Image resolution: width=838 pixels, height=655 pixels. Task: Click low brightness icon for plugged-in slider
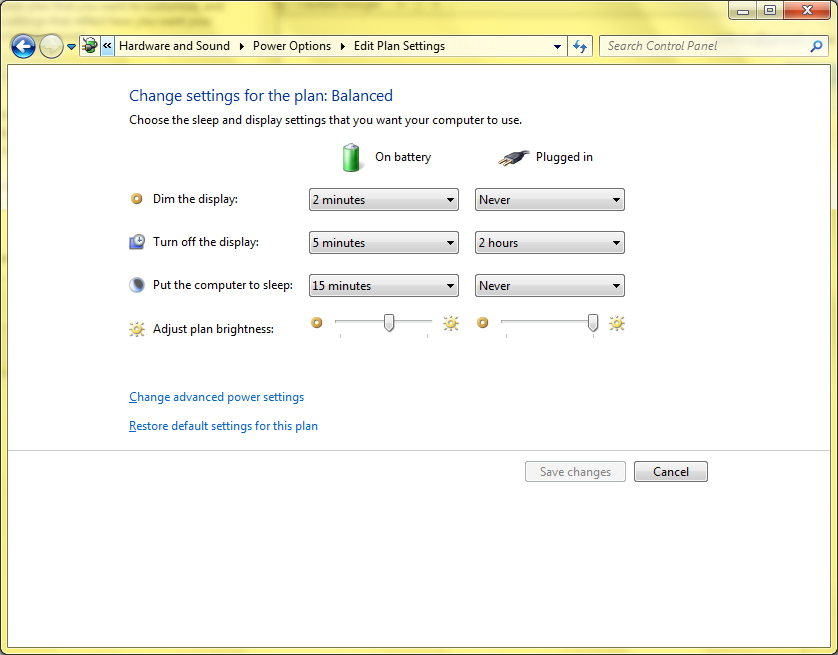point(483,323)
